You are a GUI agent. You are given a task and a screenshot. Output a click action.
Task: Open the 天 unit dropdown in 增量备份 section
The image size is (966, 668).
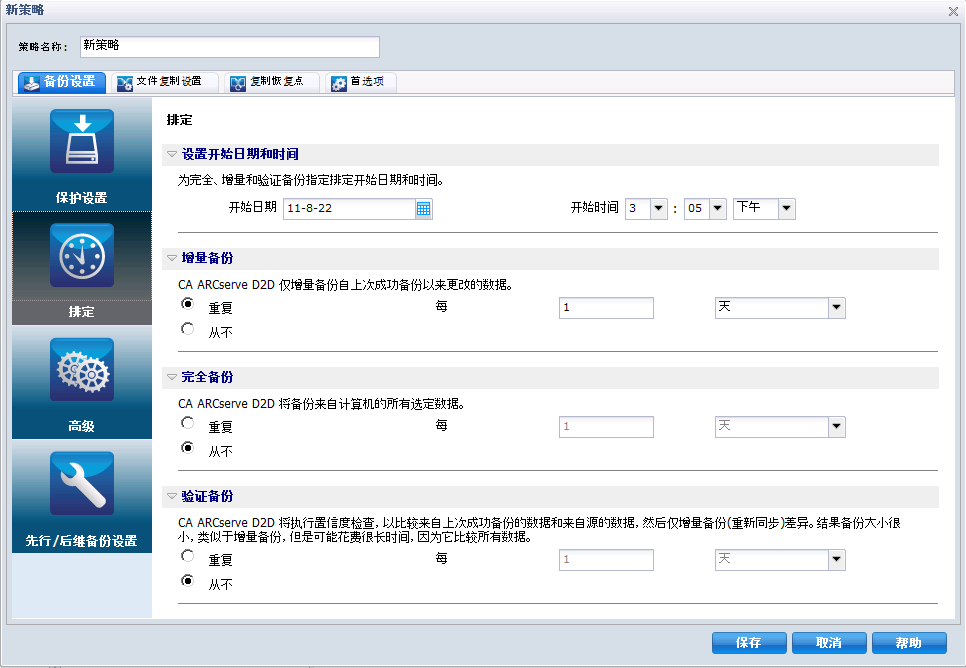pyautogui.click(x=836, y=307)
